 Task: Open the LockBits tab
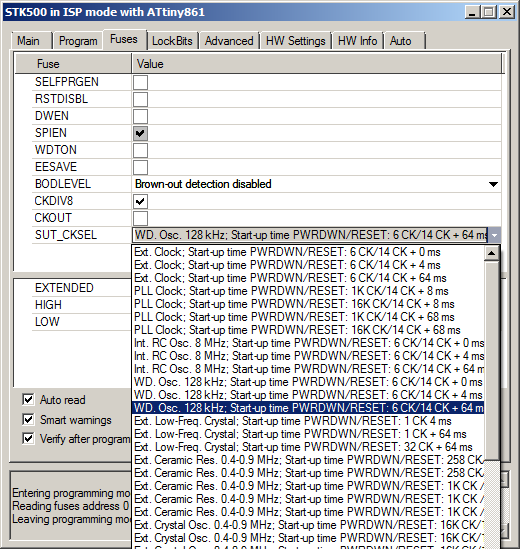tap(172, 41)
